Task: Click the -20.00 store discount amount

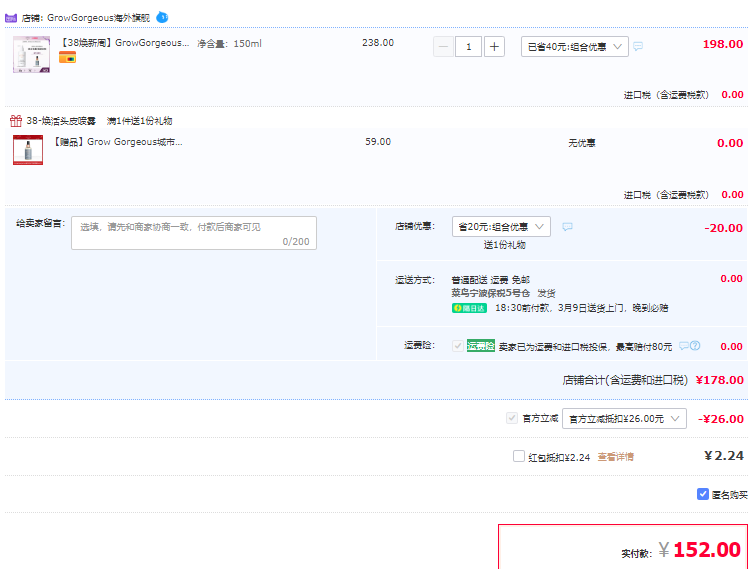Action: click(x=723, y=228)
